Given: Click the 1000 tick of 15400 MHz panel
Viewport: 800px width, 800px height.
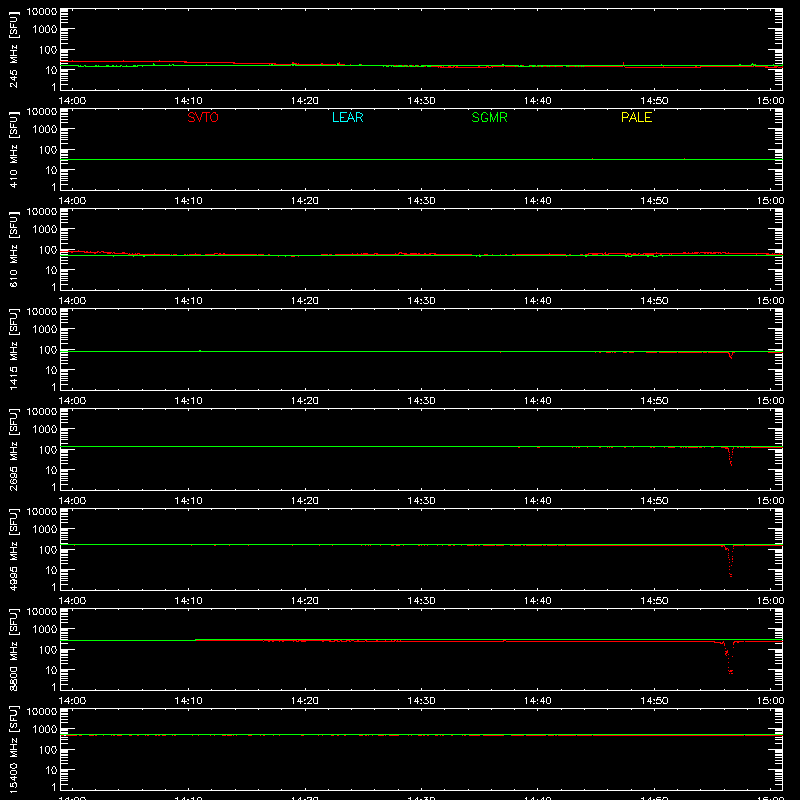Looking at the screenshot, I should click(45, 729).
